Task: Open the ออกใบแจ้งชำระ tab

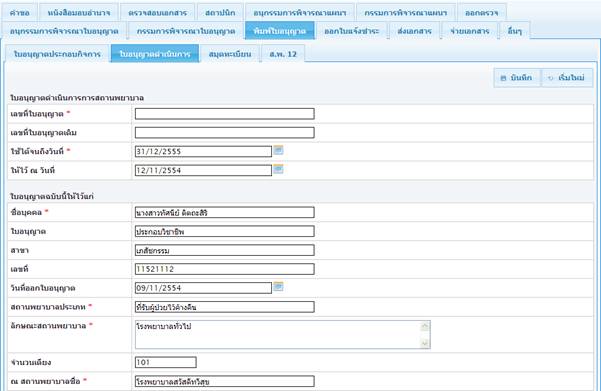Action: pyautogui.click(x=351, y=31)
